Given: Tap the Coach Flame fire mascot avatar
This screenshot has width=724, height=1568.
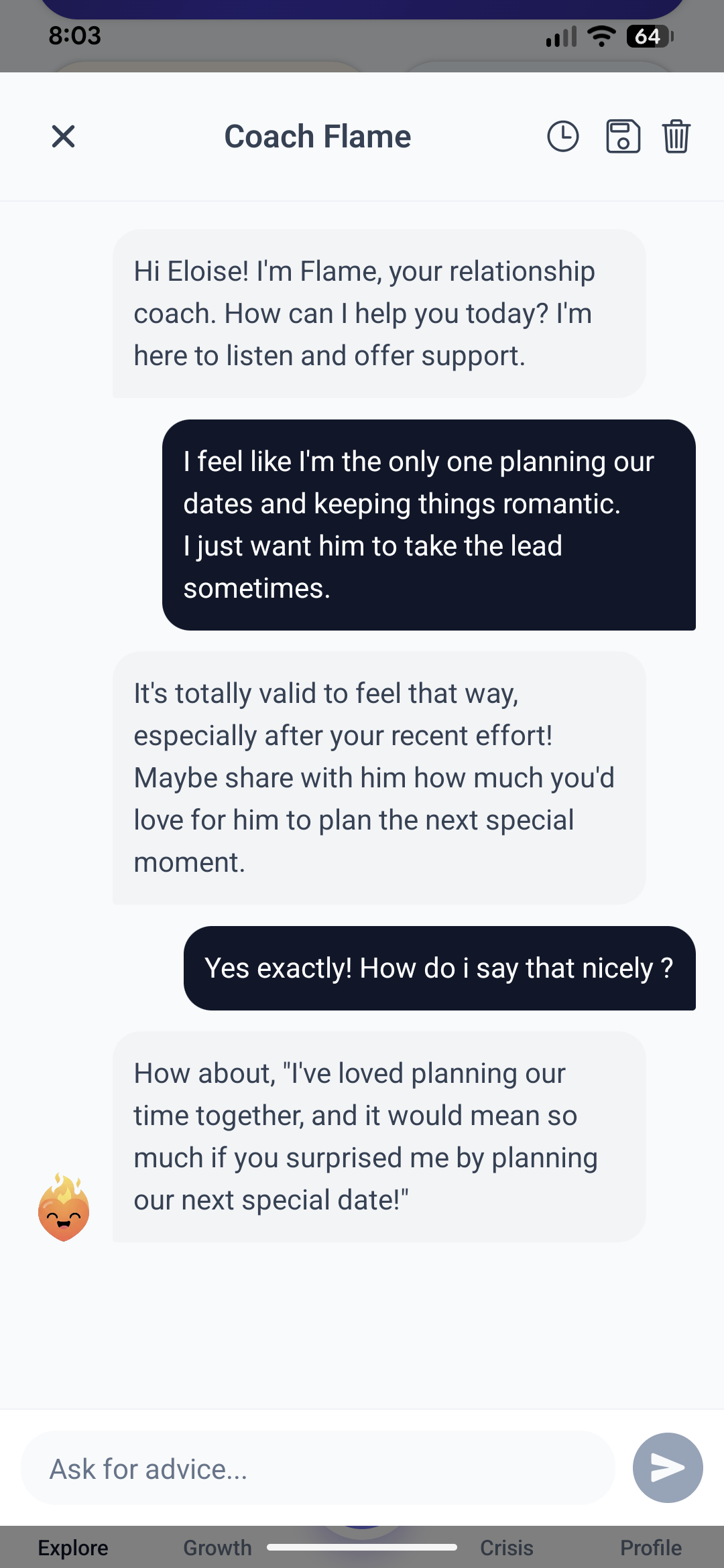Looking at the screenshot, I should pyautogui.click(x=64, y=1207).
